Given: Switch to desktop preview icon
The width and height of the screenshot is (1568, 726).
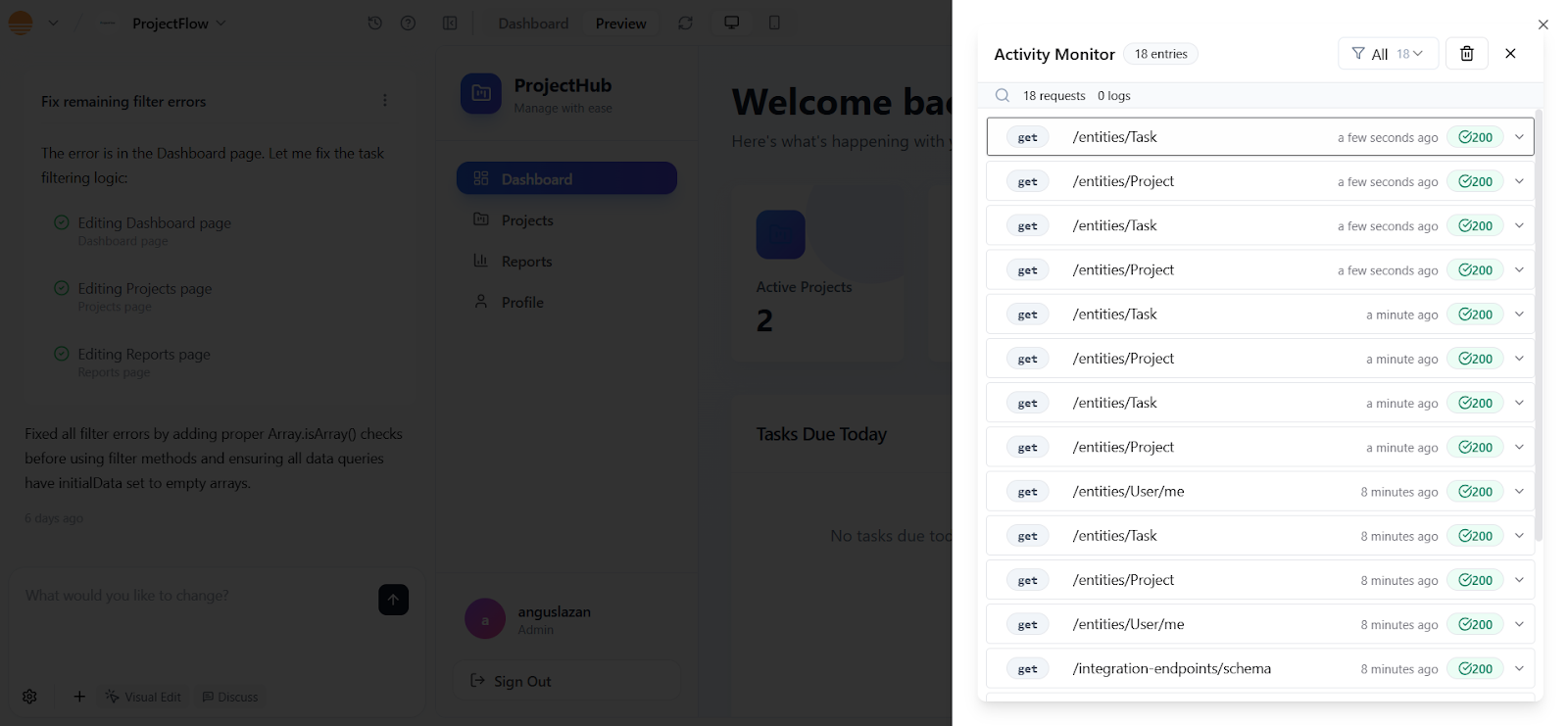Looking at the screenshot, I should click(x=732, y=23).
